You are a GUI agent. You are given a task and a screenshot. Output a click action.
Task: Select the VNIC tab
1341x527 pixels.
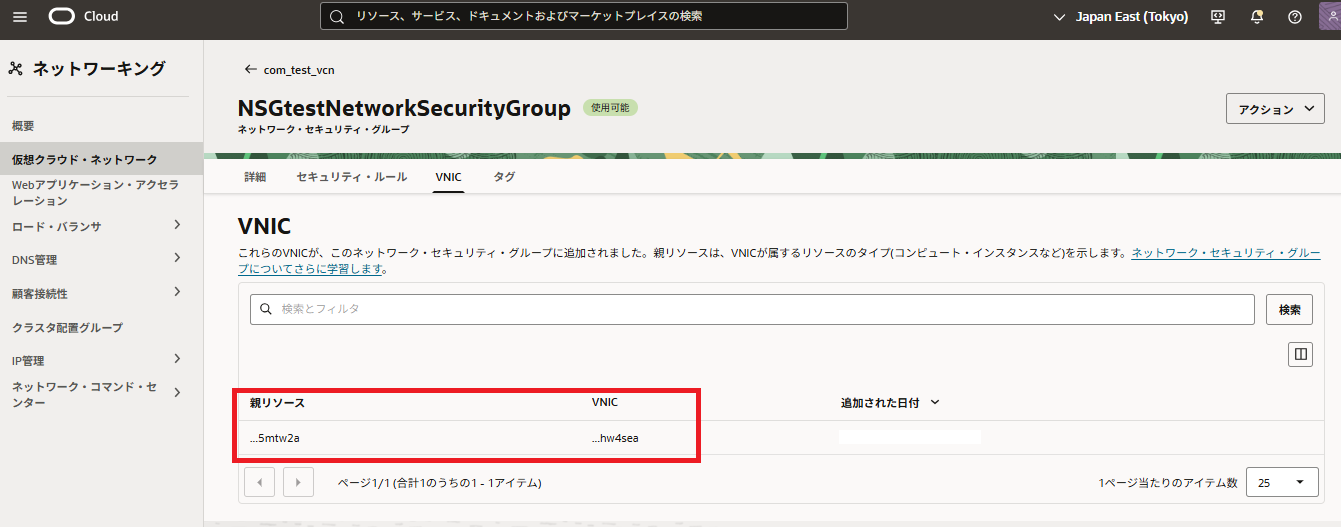[x=448, y=177]
